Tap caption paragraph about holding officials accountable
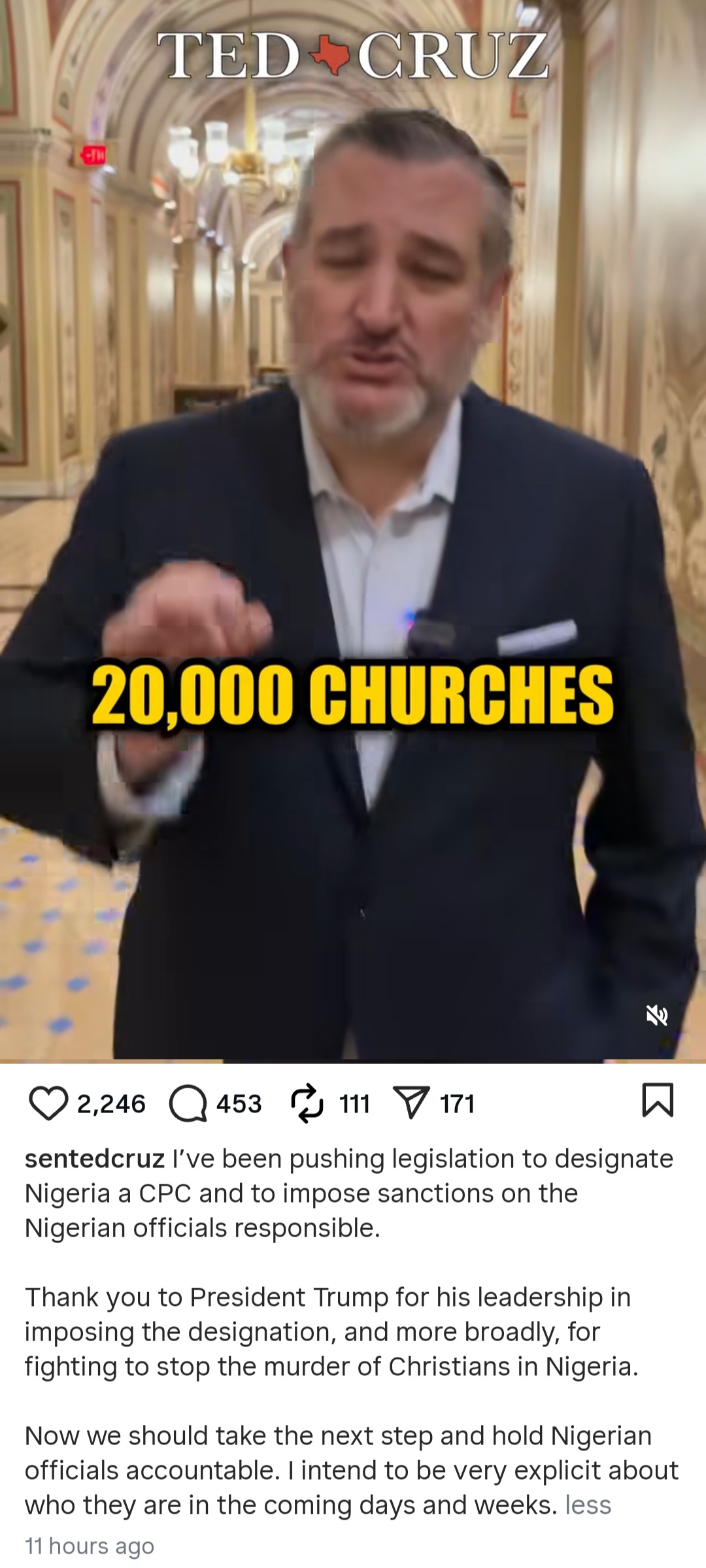The height and width of the screenshot is (1568, 706). pyautogui.click(x=352, y=1470)
